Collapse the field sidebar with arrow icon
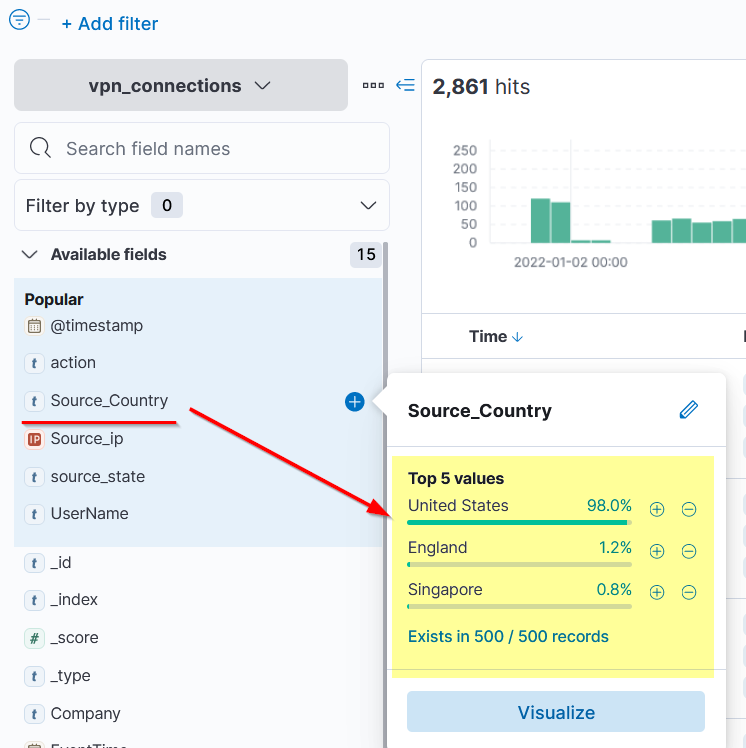The width and height of the screenshot is (746, 748). [x=405, y=85]
